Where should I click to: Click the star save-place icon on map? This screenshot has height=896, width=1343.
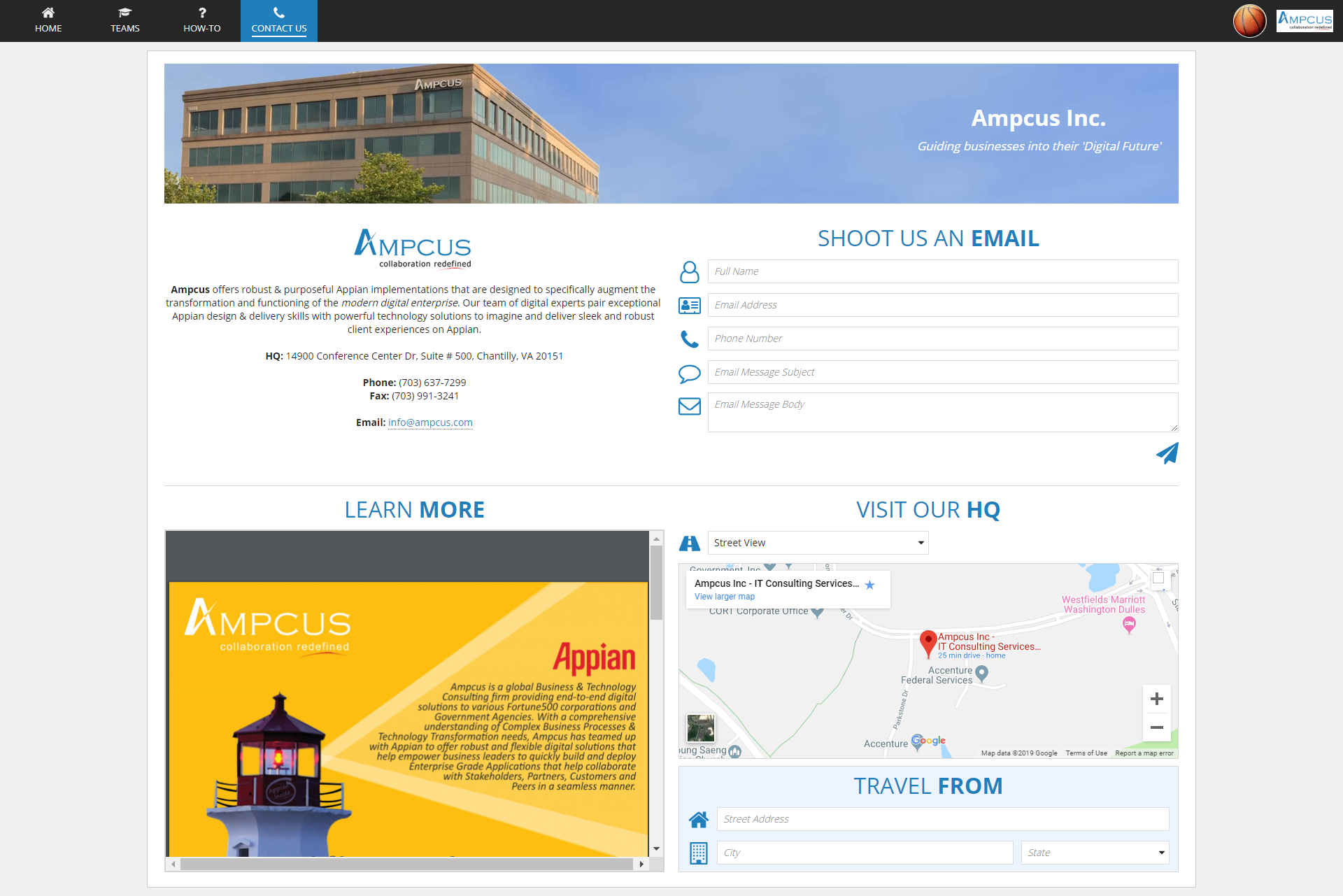869,585
